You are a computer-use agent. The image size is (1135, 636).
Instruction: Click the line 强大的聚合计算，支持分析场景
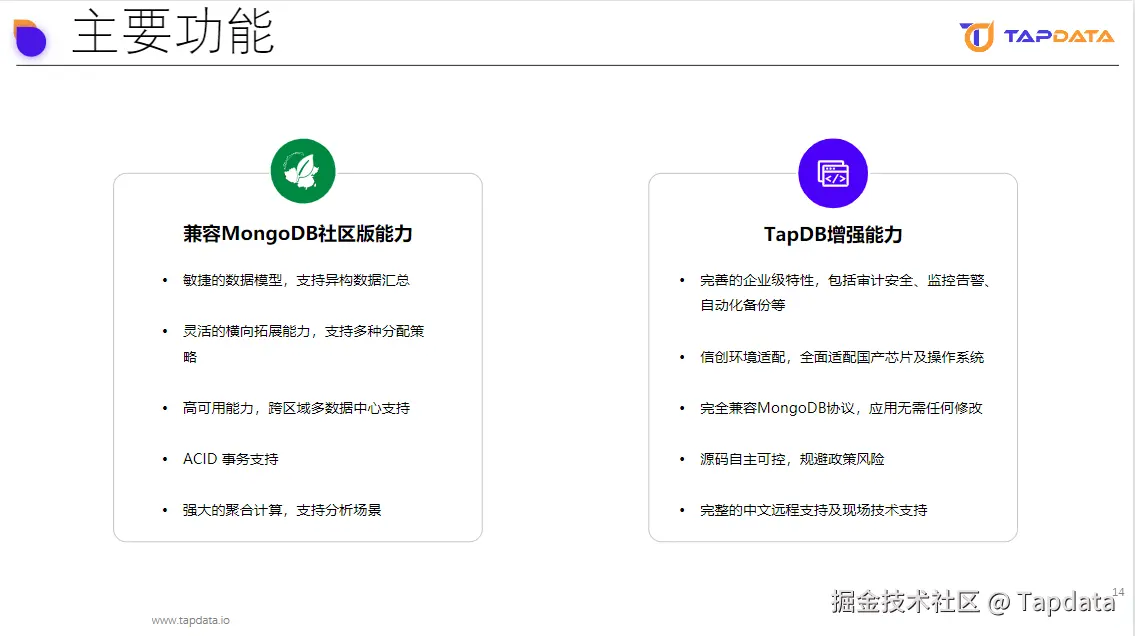[x=282, y=510]
